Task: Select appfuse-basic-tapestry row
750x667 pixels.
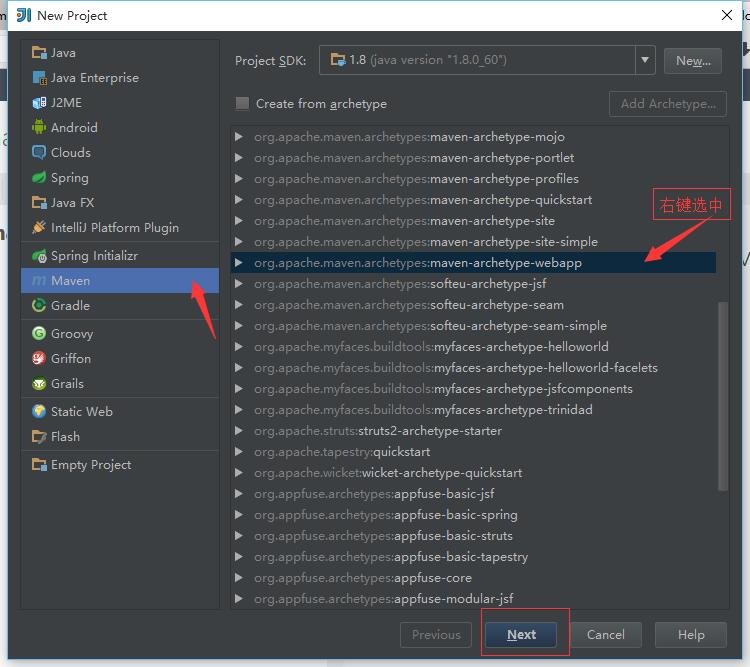Action: (x=473, y=557)
